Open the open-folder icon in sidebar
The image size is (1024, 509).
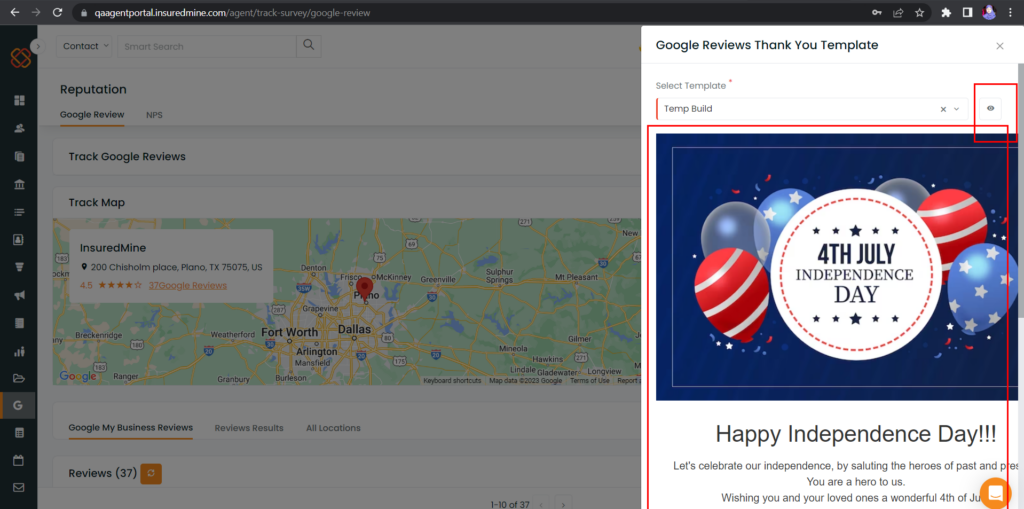[19, 378]
